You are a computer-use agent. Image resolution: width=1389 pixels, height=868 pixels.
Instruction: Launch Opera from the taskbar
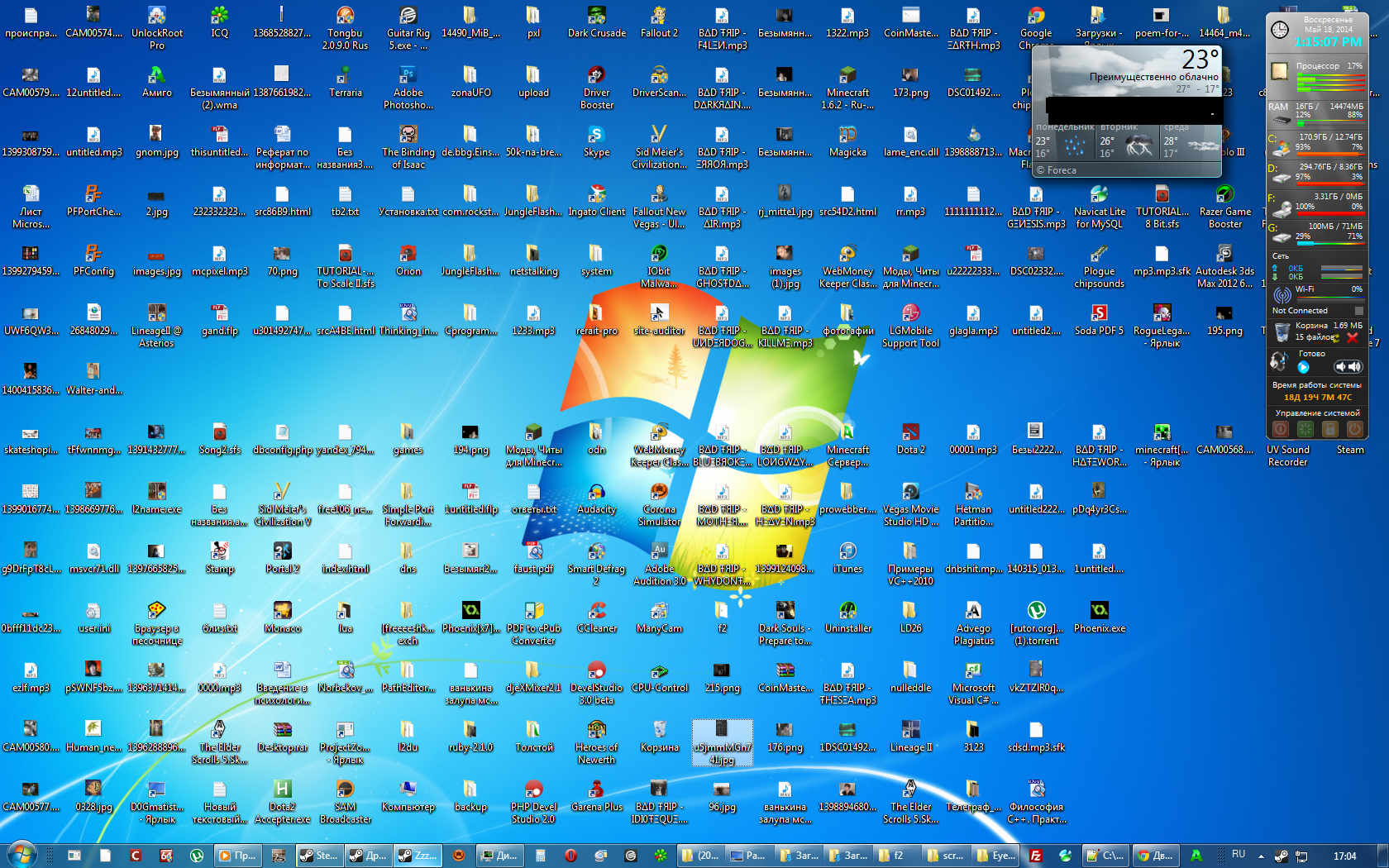click(x=570, y=856)
